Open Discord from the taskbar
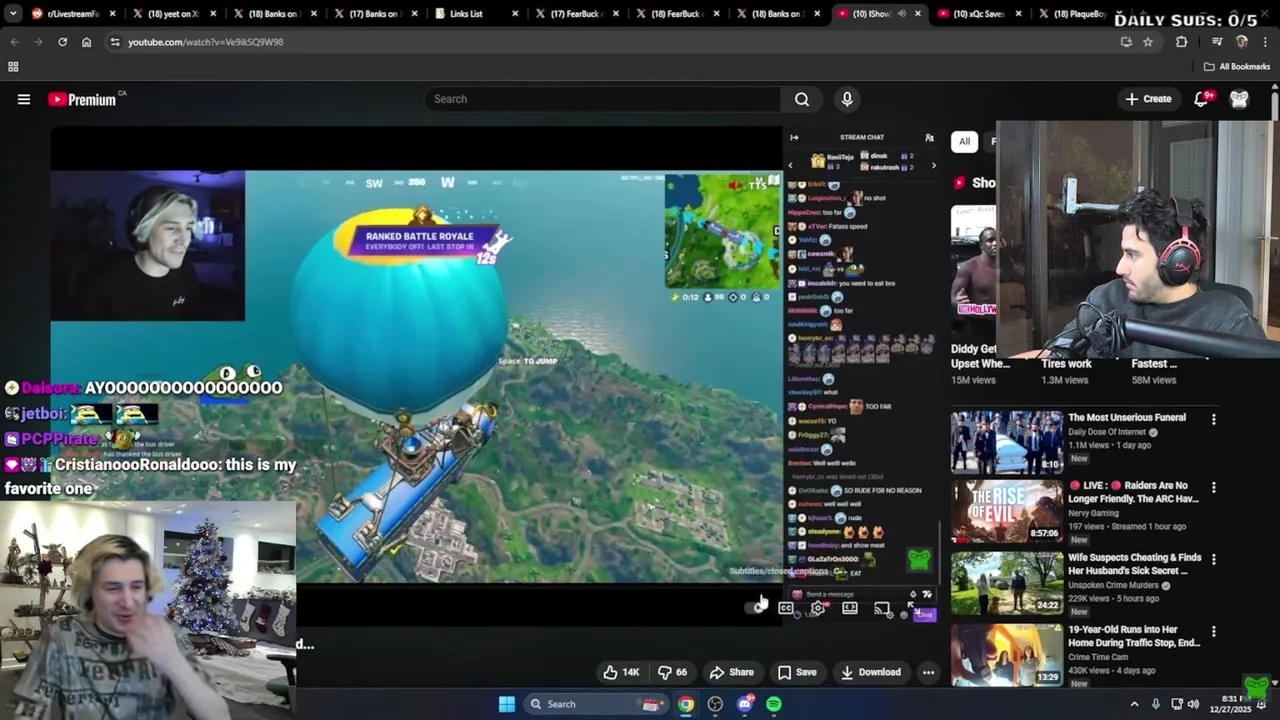Image resolution: width=1280 pixels, height=720 pixels. pos(744,704)
